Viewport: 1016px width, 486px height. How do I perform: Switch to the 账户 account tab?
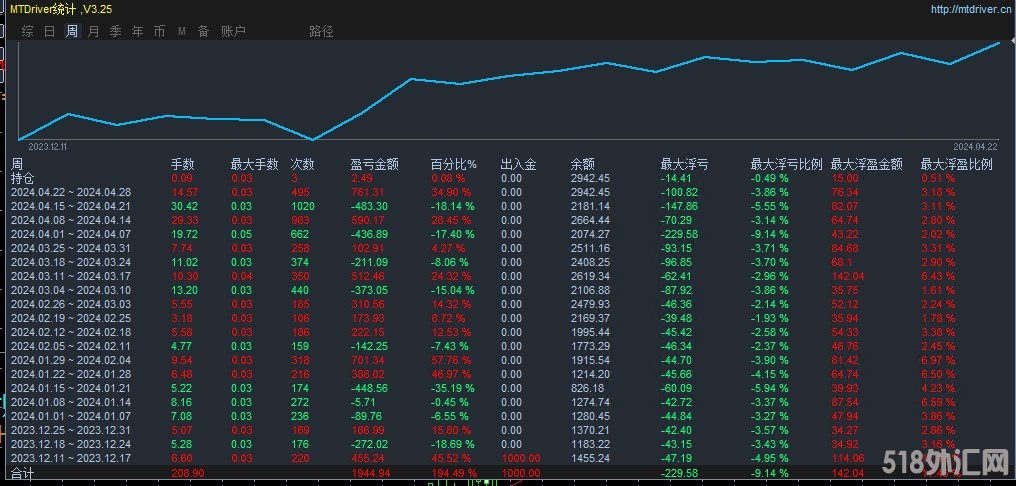233,31
